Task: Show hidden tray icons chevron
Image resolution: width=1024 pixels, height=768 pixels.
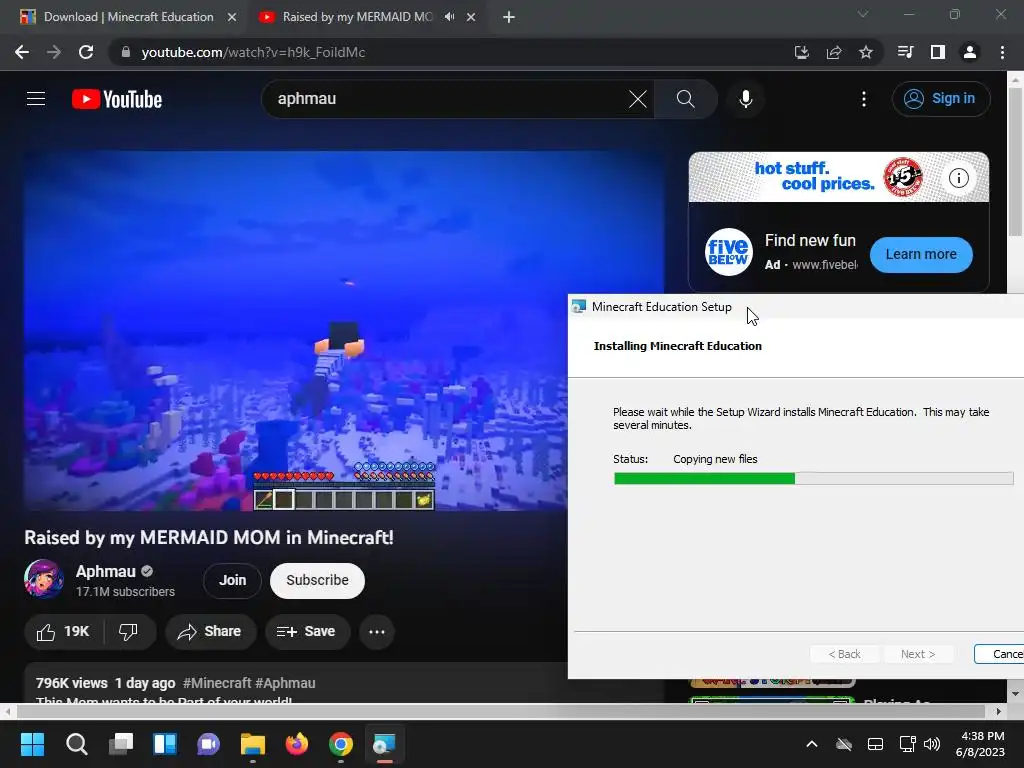Action: click(x=812, y=744)
